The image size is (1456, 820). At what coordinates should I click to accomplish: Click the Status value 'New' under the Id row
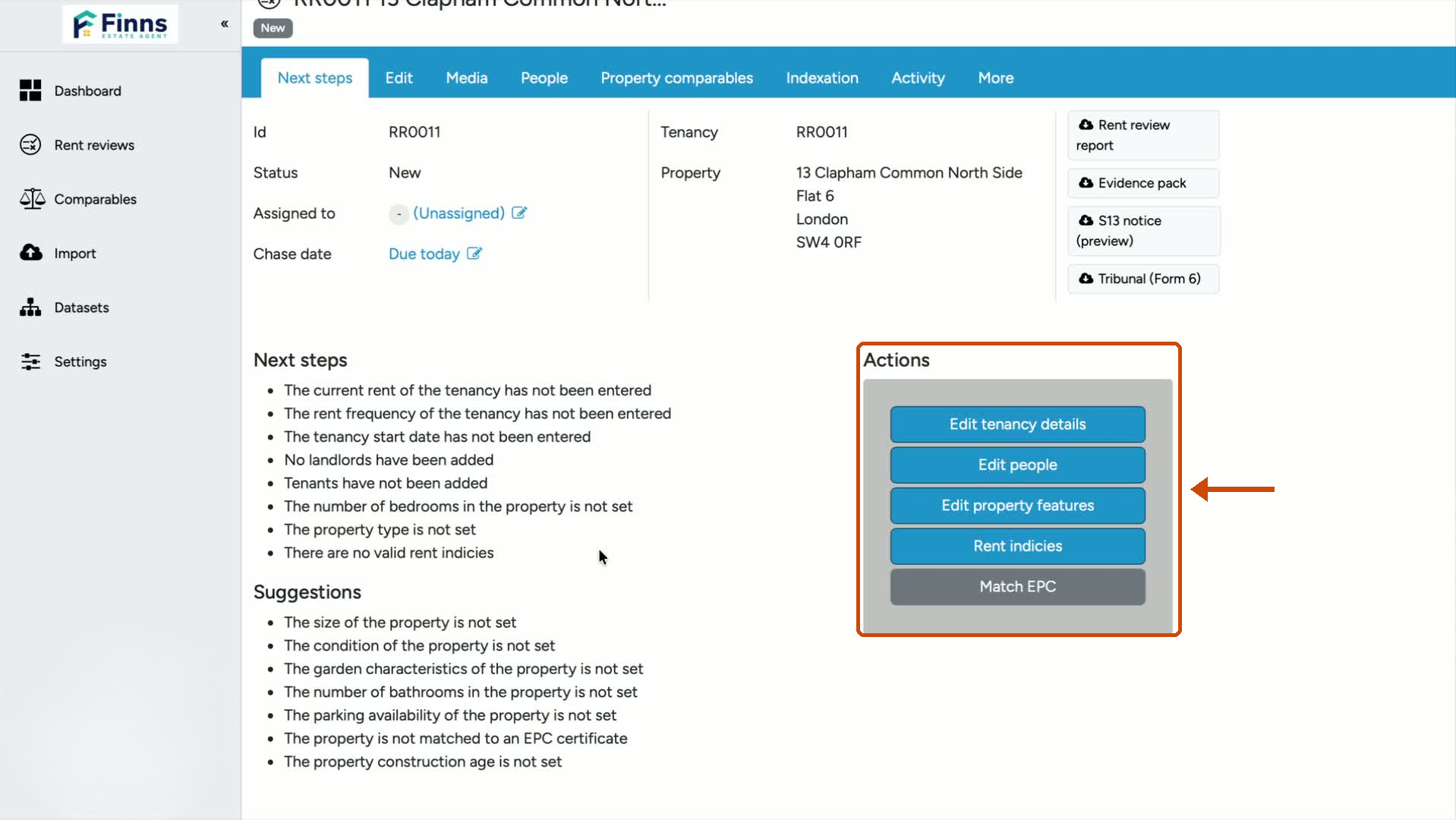405,173
